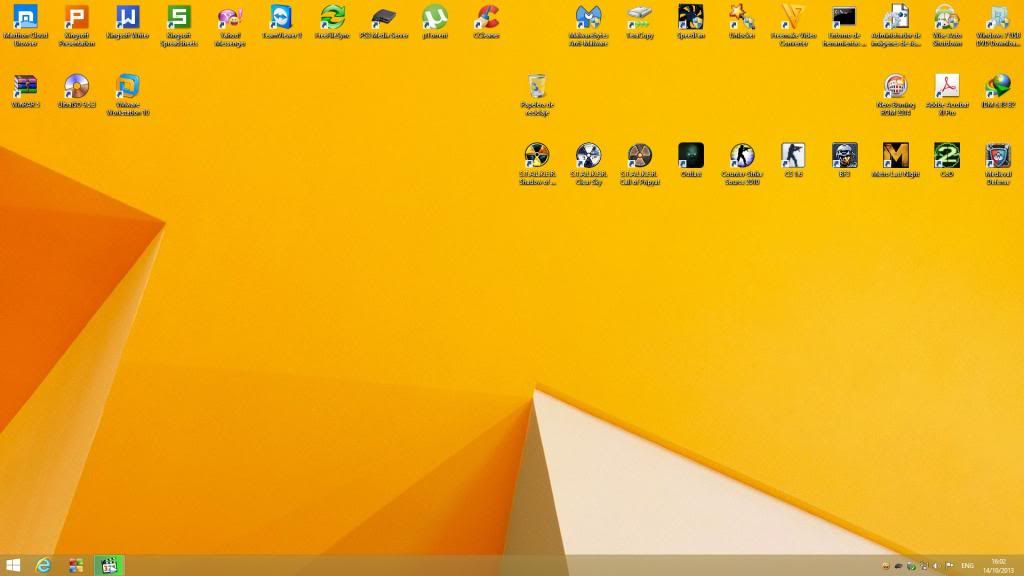Click the ENG language indicator in tray

(x=967, y=566)
